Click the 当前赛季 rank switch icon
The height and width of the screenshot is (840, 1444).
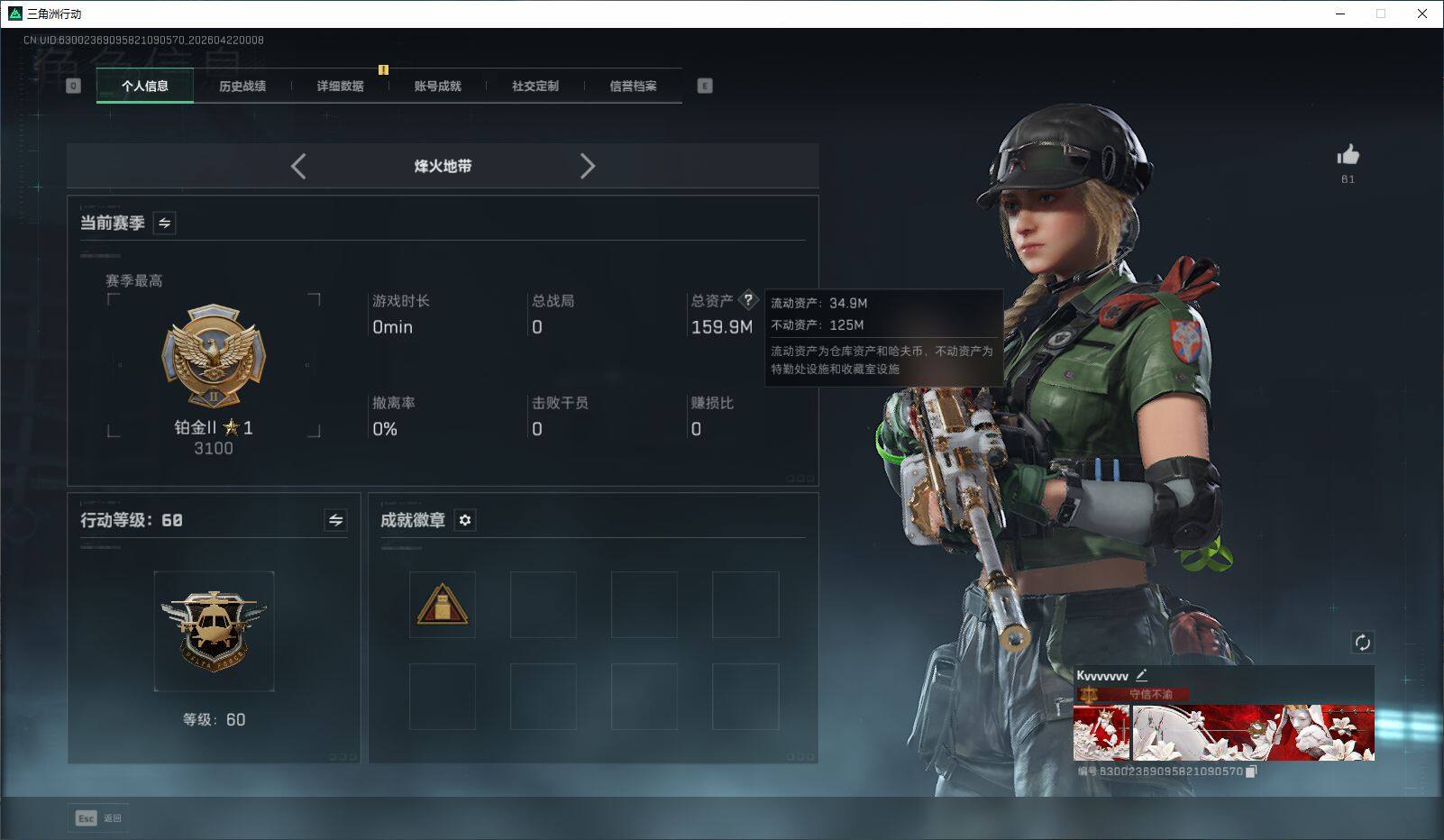[164, 223]
